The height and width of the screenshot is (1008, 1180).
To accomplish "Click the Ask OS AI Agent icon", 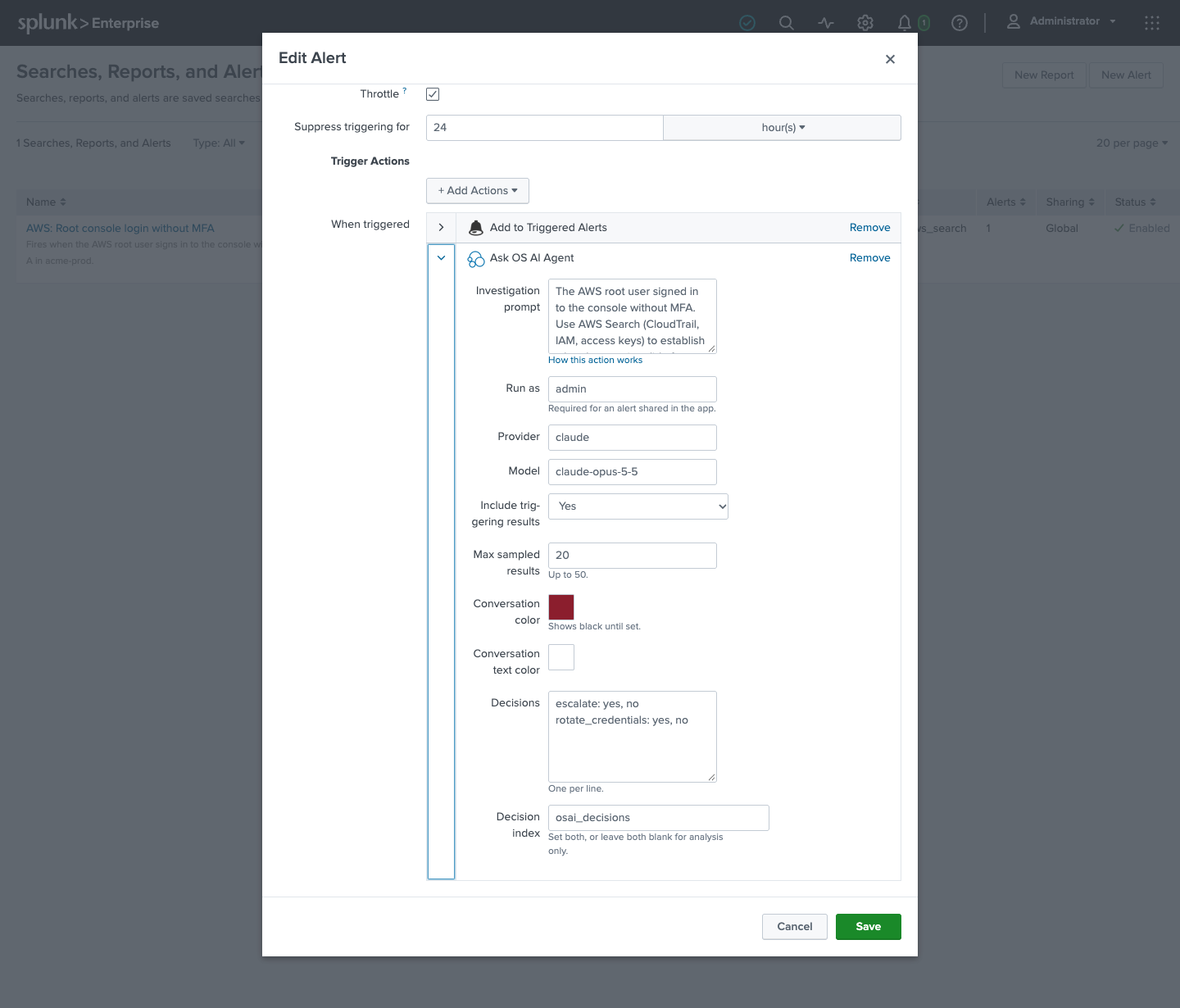I will tap(476, 259).
